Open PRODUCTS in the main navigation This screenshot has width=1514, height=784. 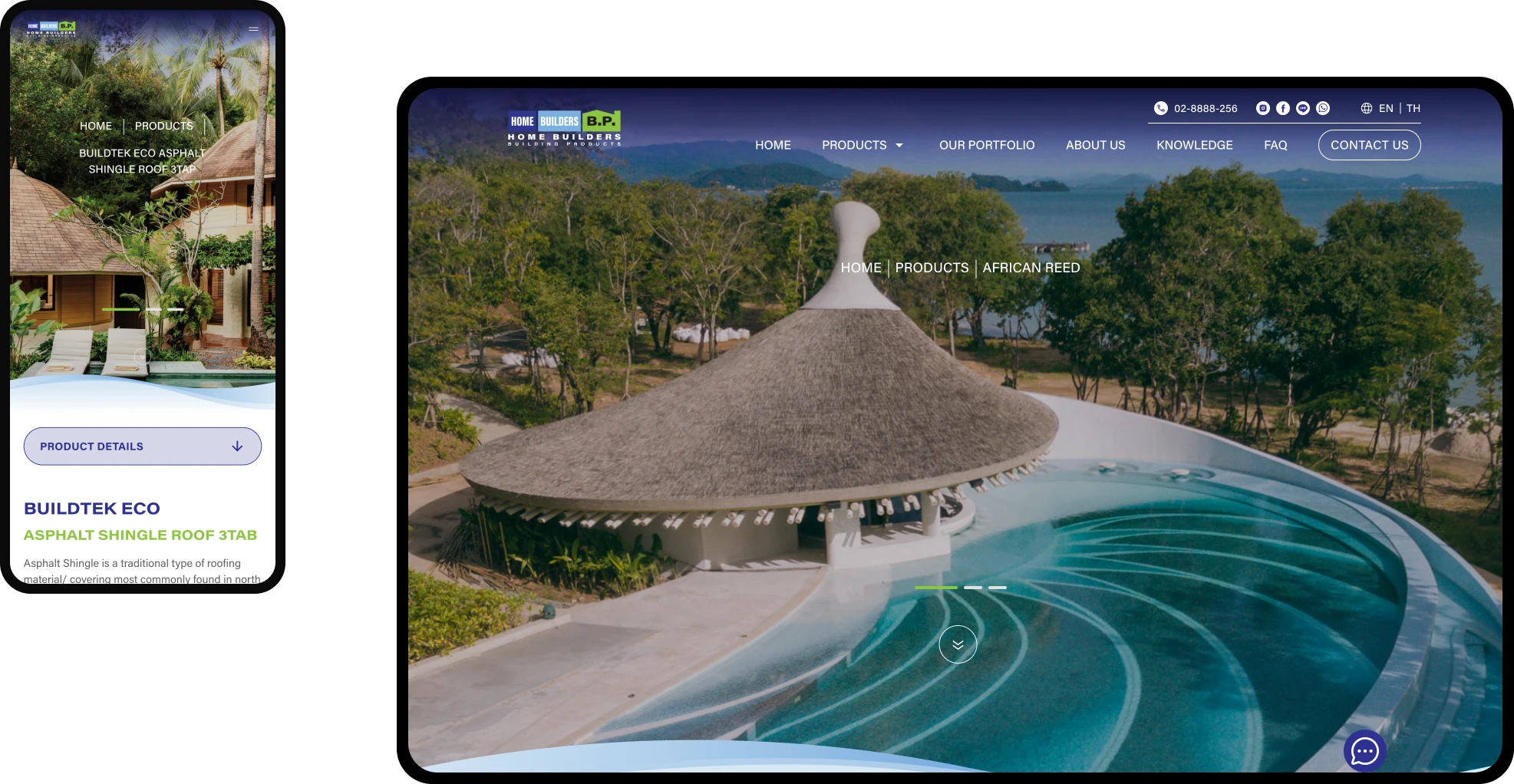pos(854,145)
